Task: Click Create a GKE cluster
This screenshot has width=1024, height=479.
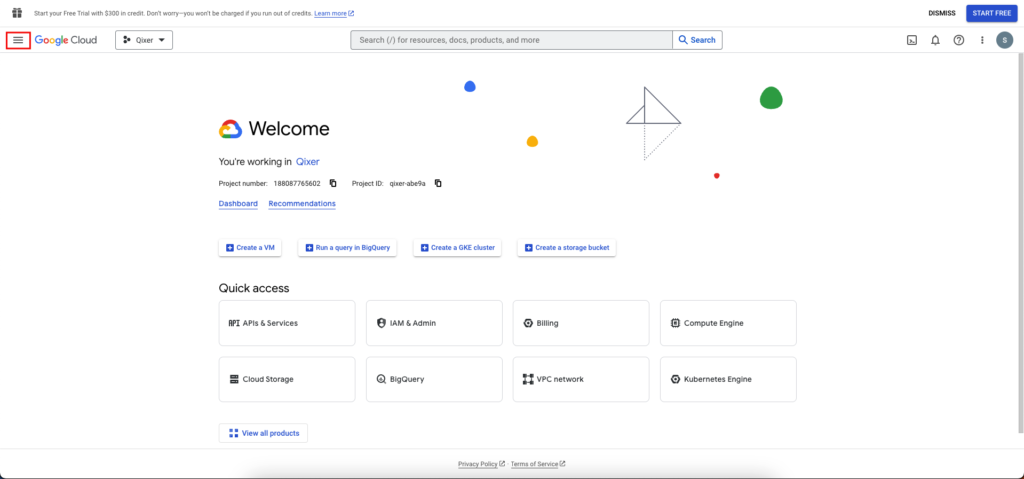Action: [457, 248]
